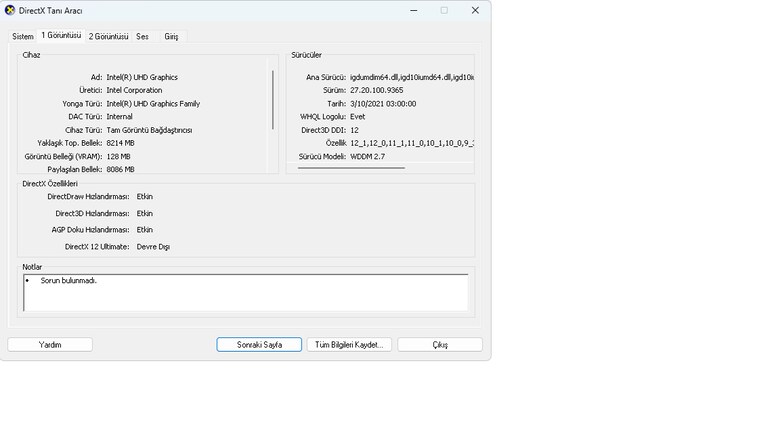Open the Giriş tab
The height and width of the screenshot is (439, 780).
[x=171, y=36]
